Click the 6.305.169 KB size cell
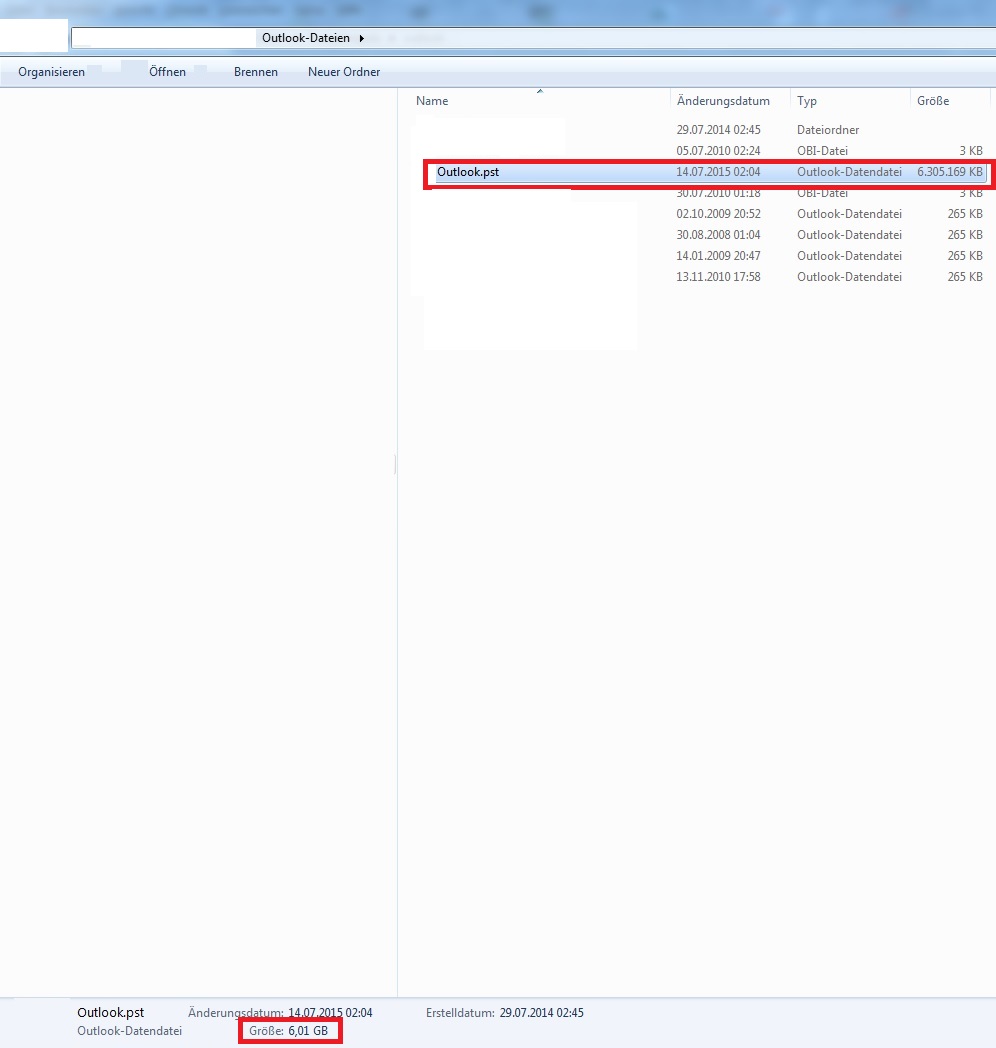This screenshot has height=1048, width=996. coord(949,172)
